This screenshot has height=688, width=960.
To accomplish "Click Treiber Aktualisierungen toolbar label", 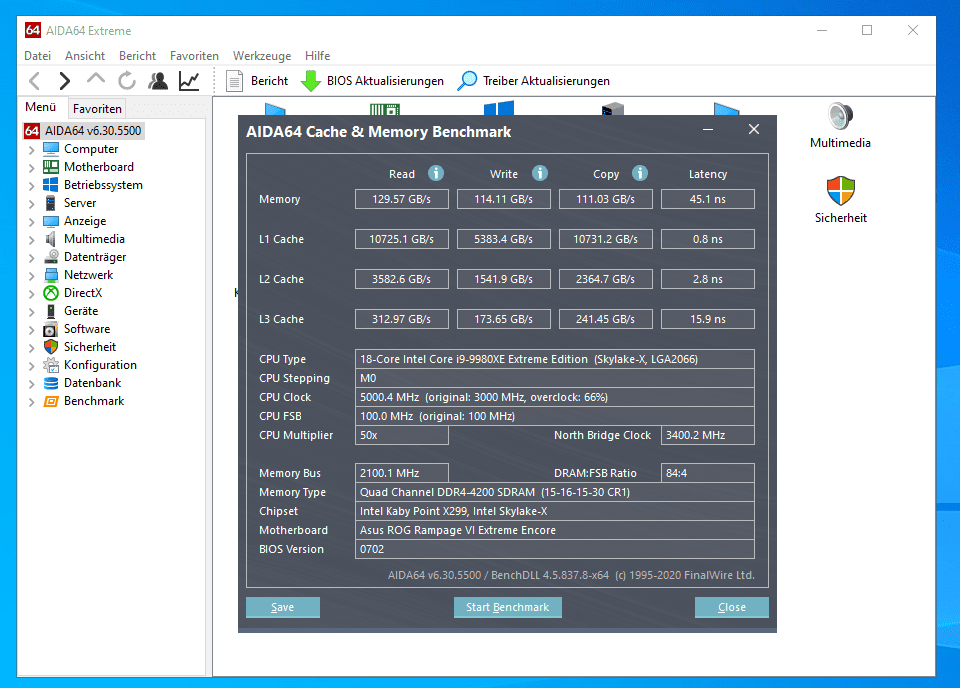I will tap(546, 81).
